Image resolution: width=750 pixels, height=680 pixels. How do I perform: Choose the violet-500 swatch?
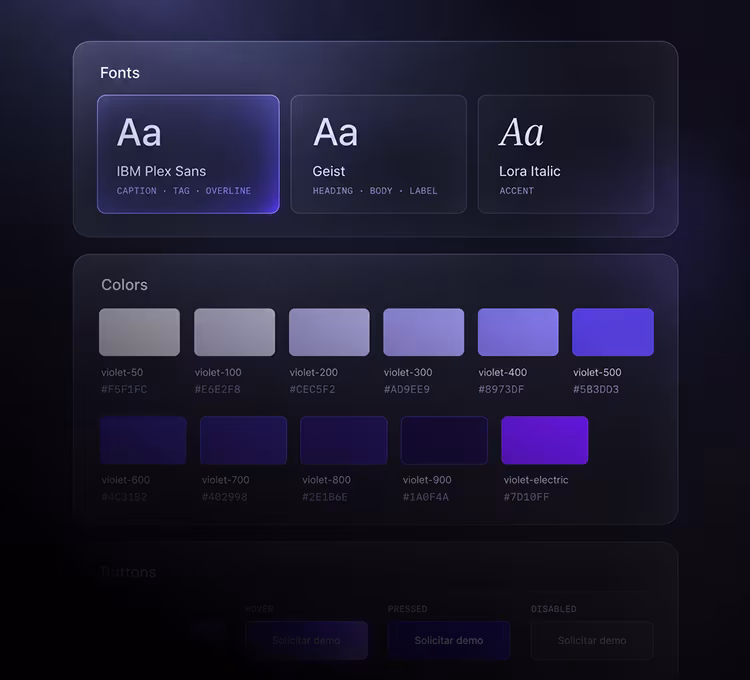(x=613, y=332)
